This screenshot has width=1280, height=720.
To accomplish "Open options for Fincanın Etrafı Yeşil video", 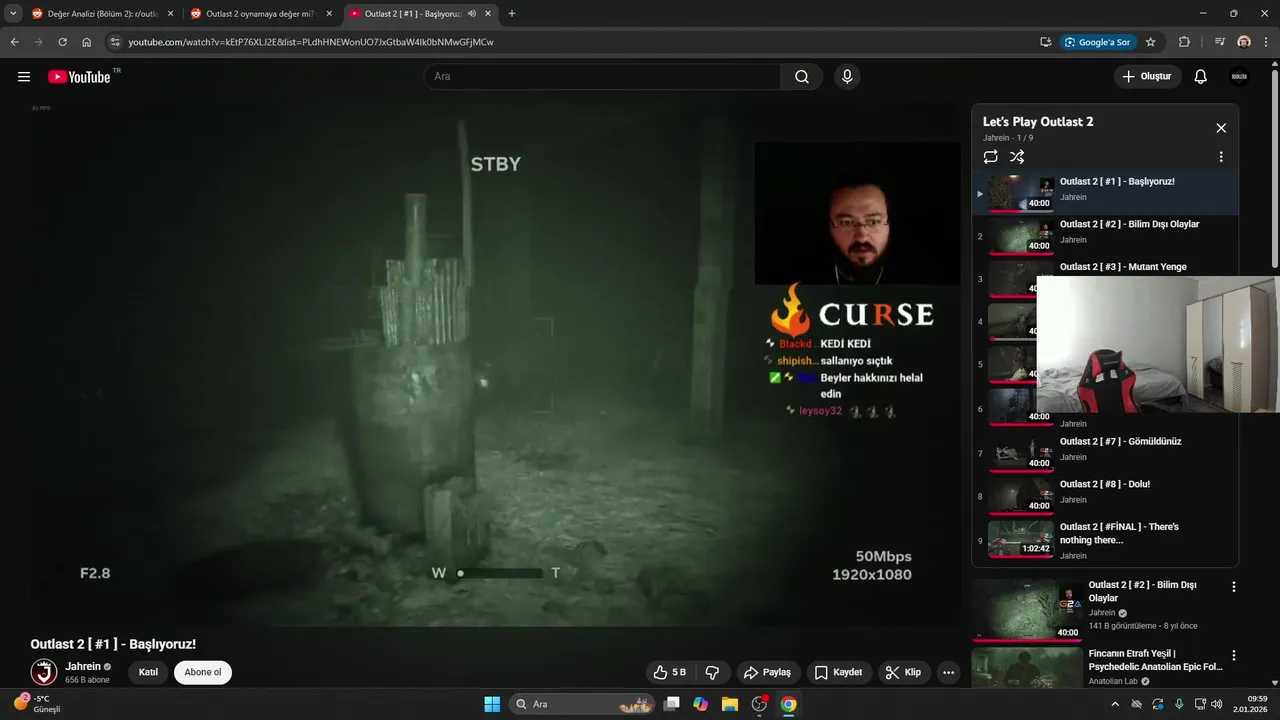I will [1233, 656].
